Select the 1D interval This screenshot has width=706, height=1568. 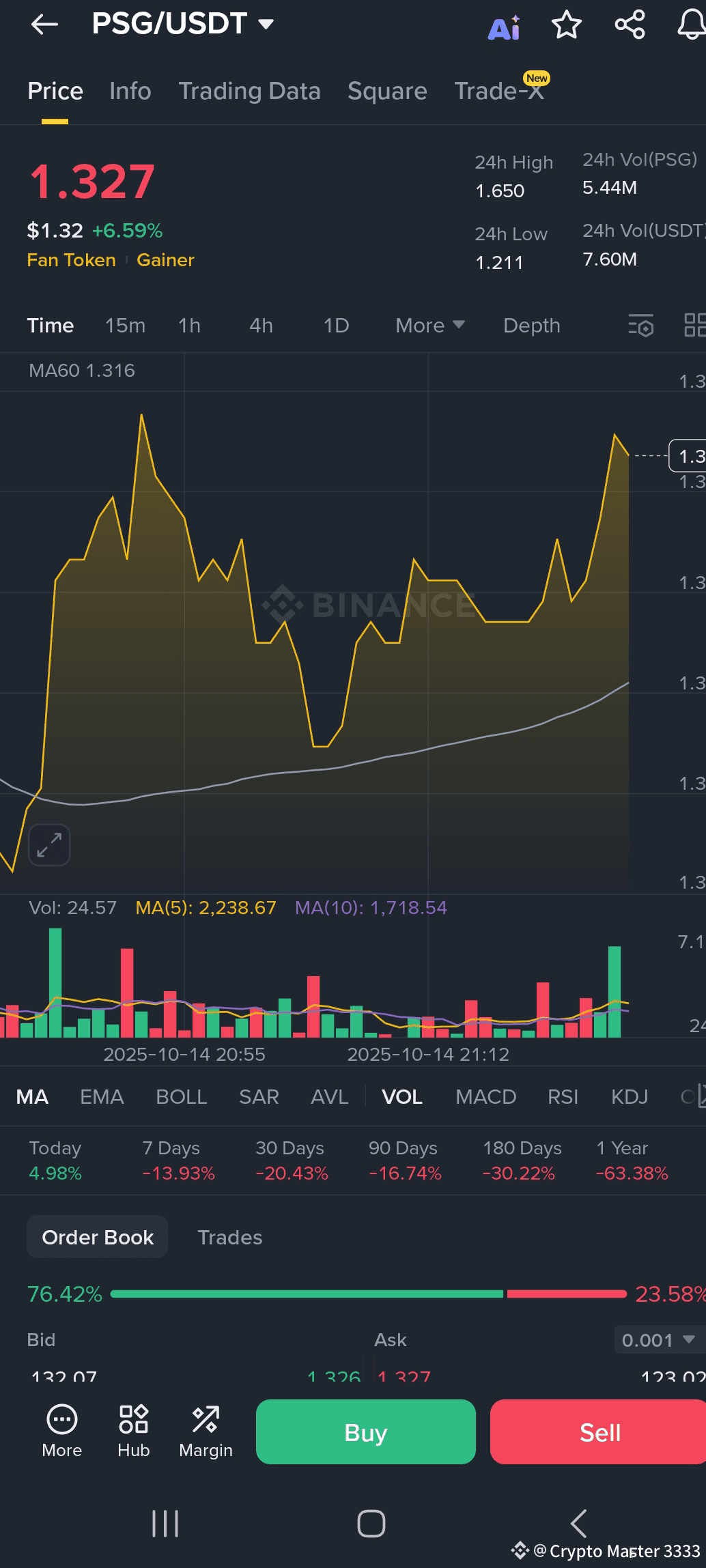click(336, 326)
